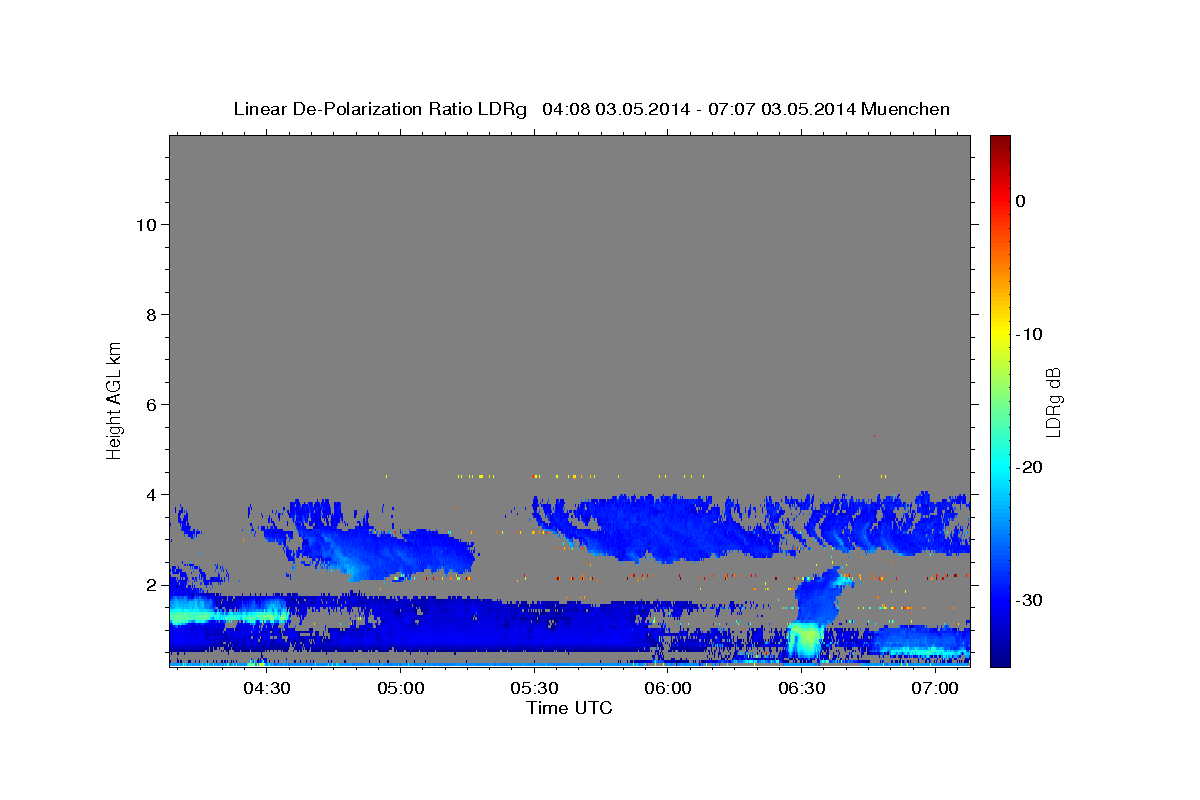The image size is (1200, 800).
Task: Click the colorbar value -20
Action: click(x=1029, y=467)
